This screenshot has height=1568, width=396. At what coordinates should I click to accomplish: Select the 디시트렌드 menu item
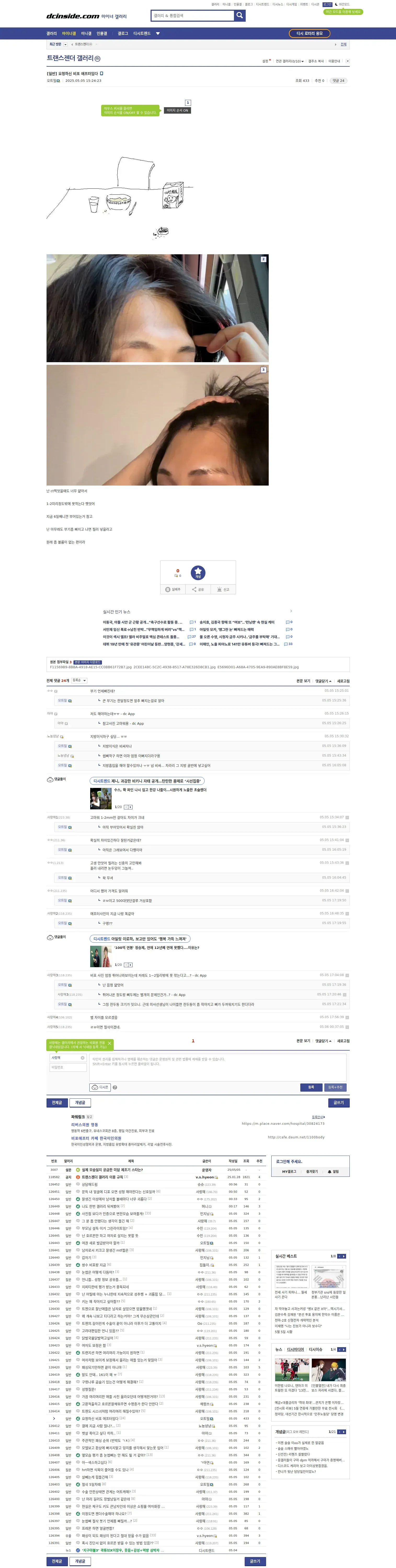point(142,33)
